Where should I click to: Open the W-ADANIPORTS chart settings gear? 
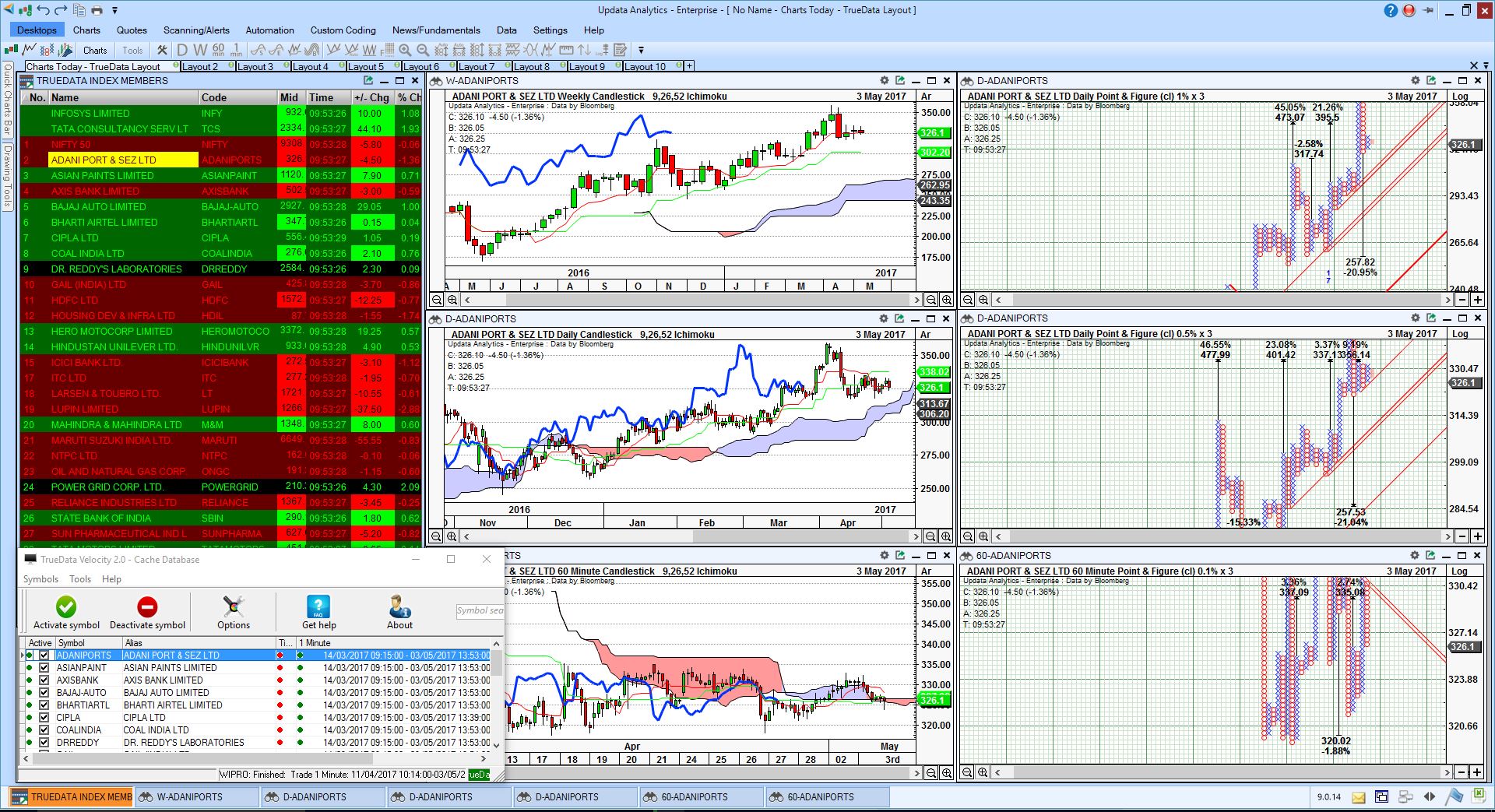tap(885, 80)
